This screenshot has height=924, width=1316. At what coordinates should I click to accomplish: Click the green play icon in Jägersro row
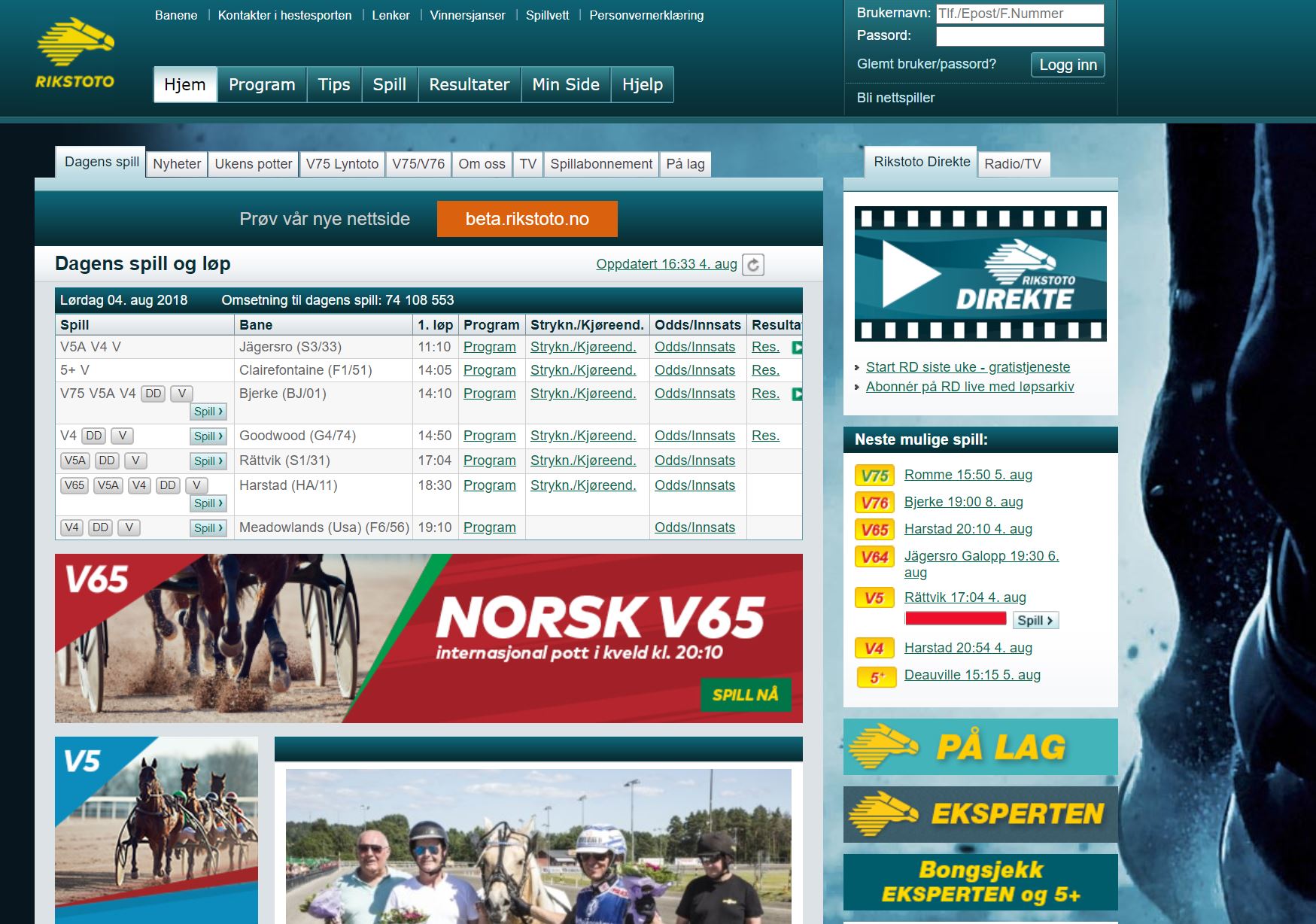click(x=797, y=348)
